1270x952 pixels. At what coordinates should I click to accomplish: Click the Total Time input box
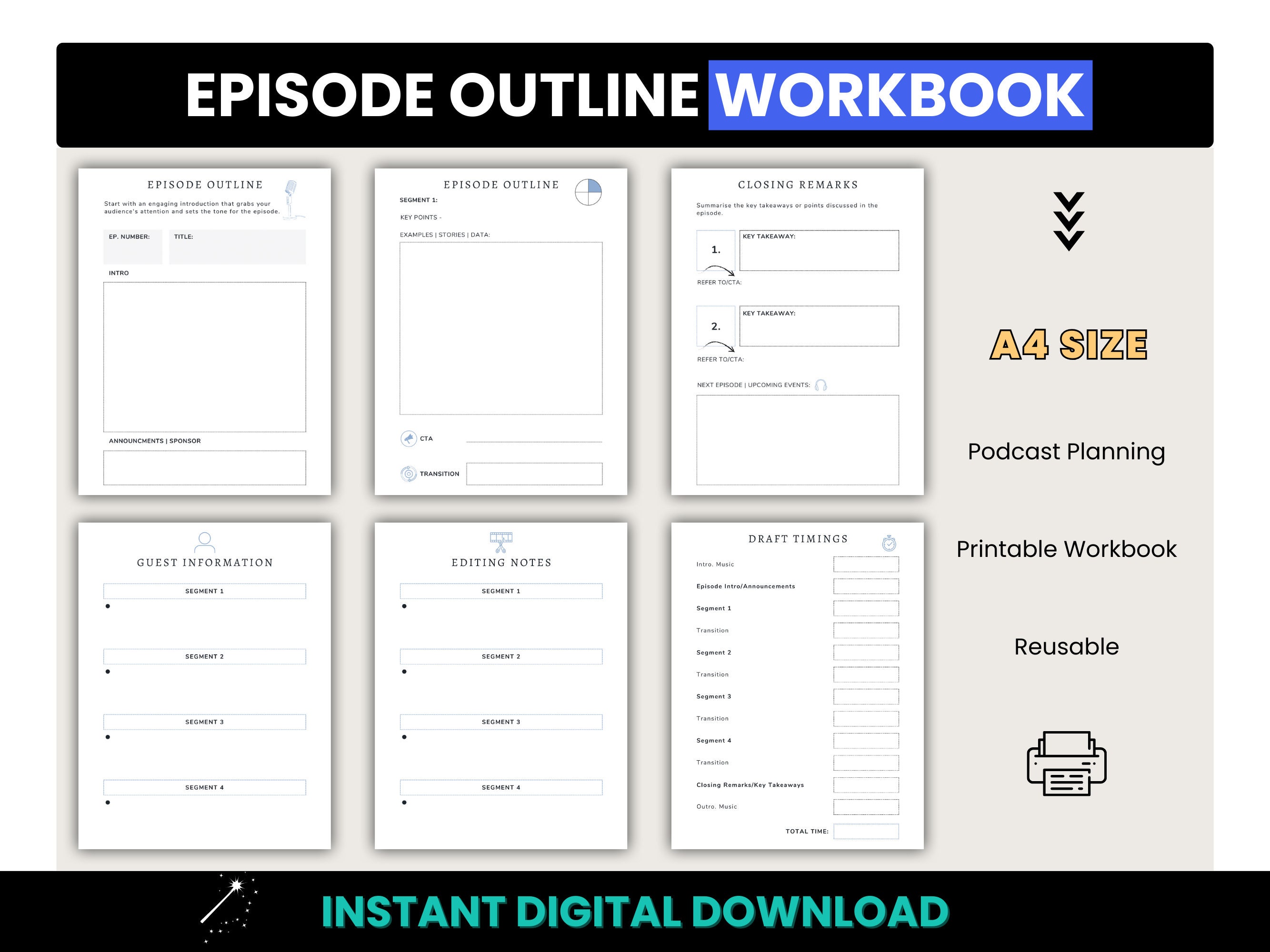point(866,831)
